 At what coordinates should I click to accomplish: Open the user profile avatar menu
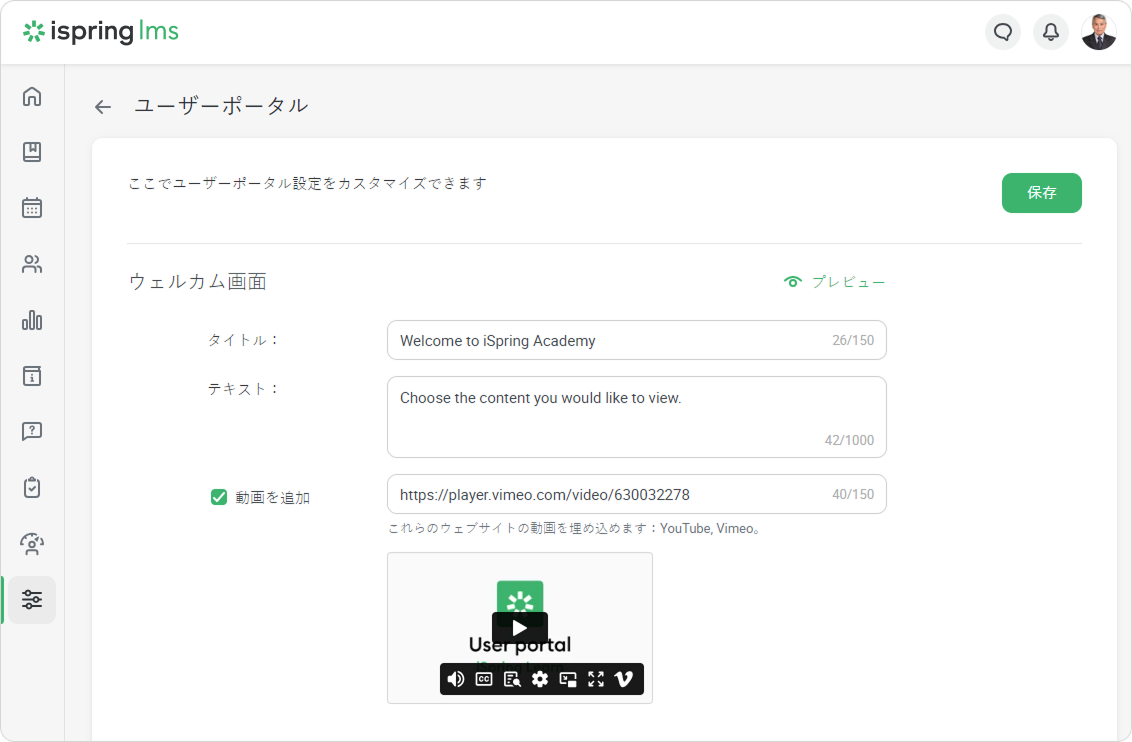coord(1099,32)
